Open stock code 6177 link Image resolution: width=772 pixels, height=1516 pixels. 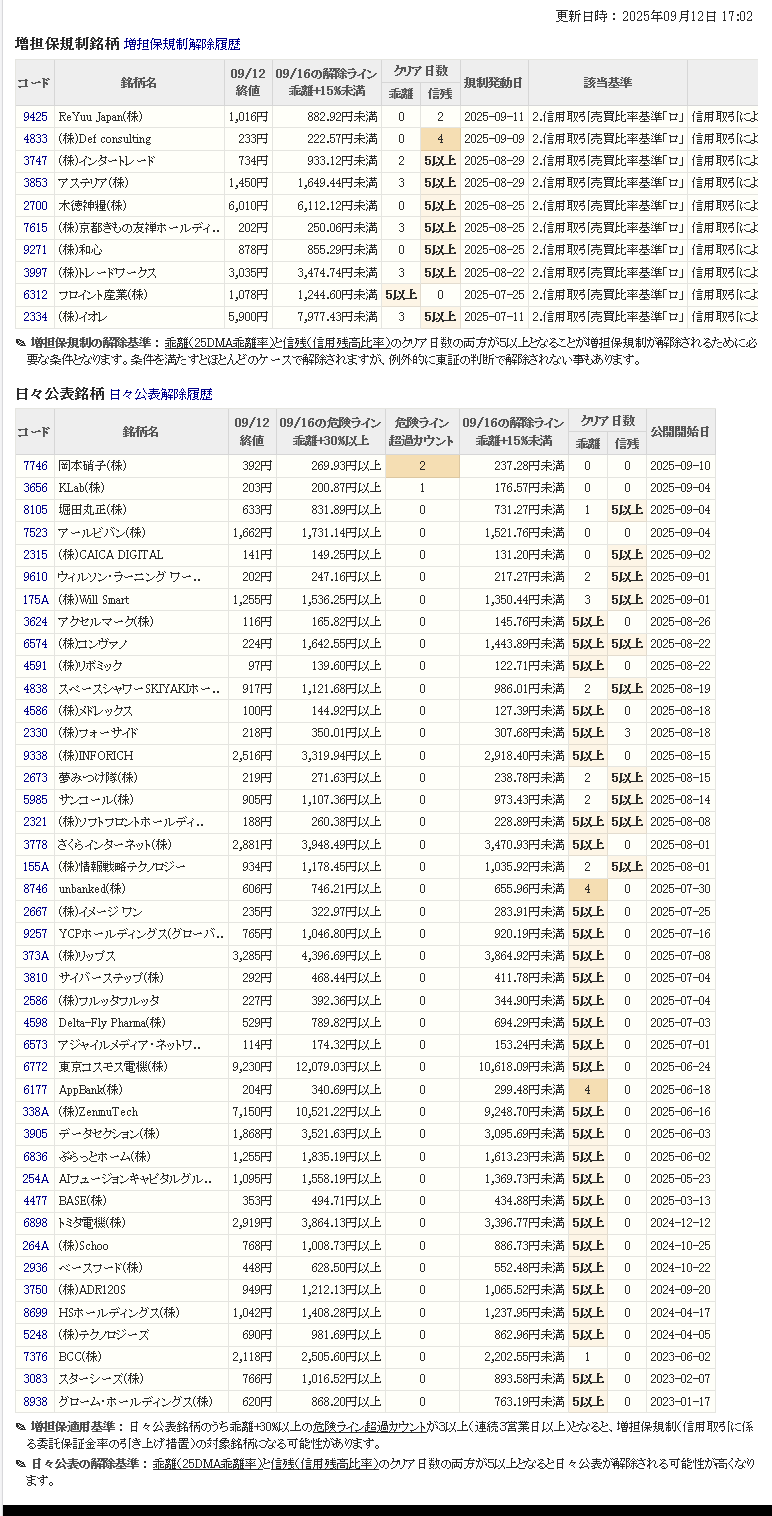35,1090
